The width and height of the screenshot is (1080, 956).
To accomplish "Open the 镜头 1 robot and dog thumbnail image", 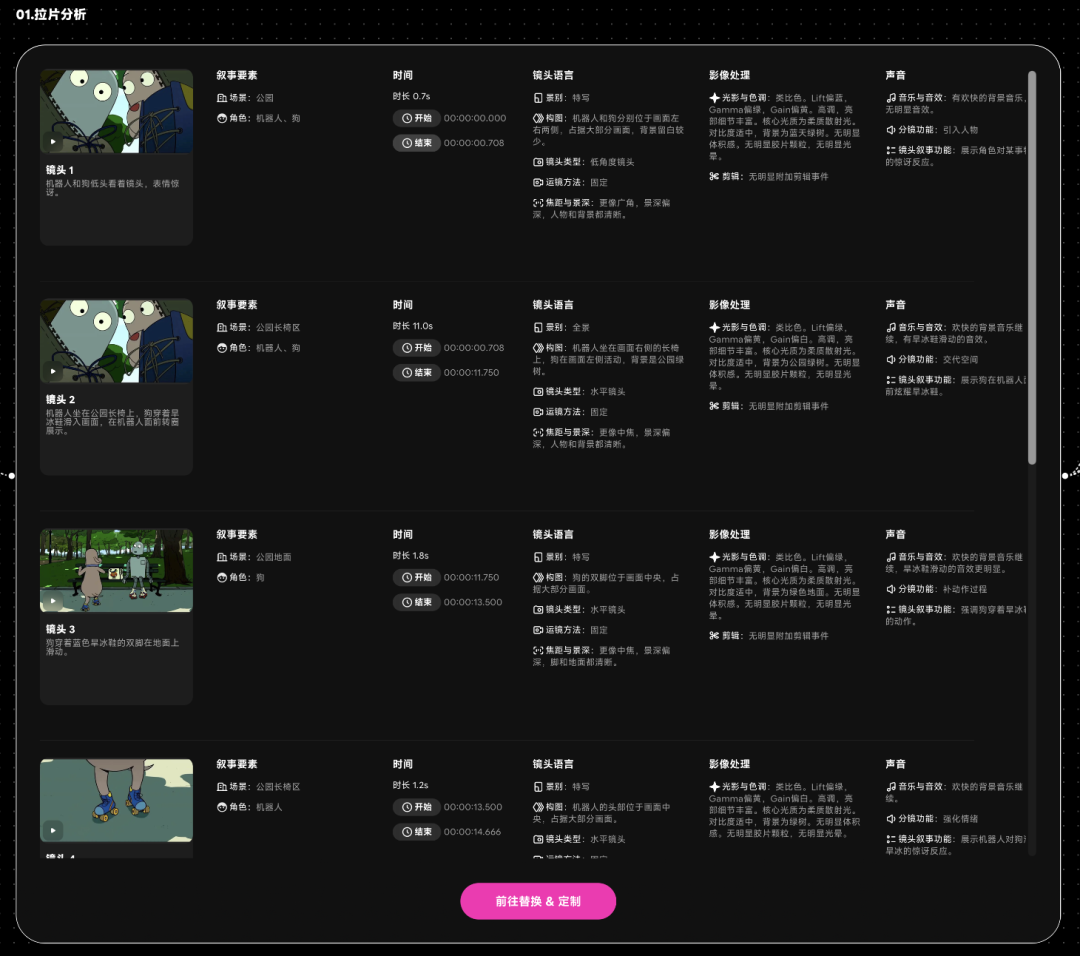I will click(x=116, y=111).
